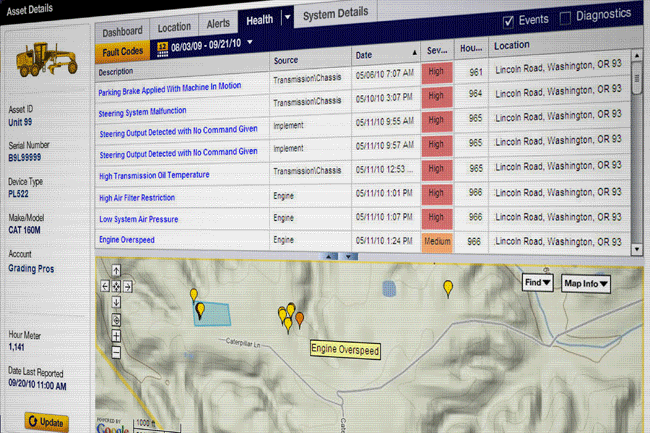Pan the map left with arrow
The height and width of the screenshot is (433, 650).
(x=105, y=286)
